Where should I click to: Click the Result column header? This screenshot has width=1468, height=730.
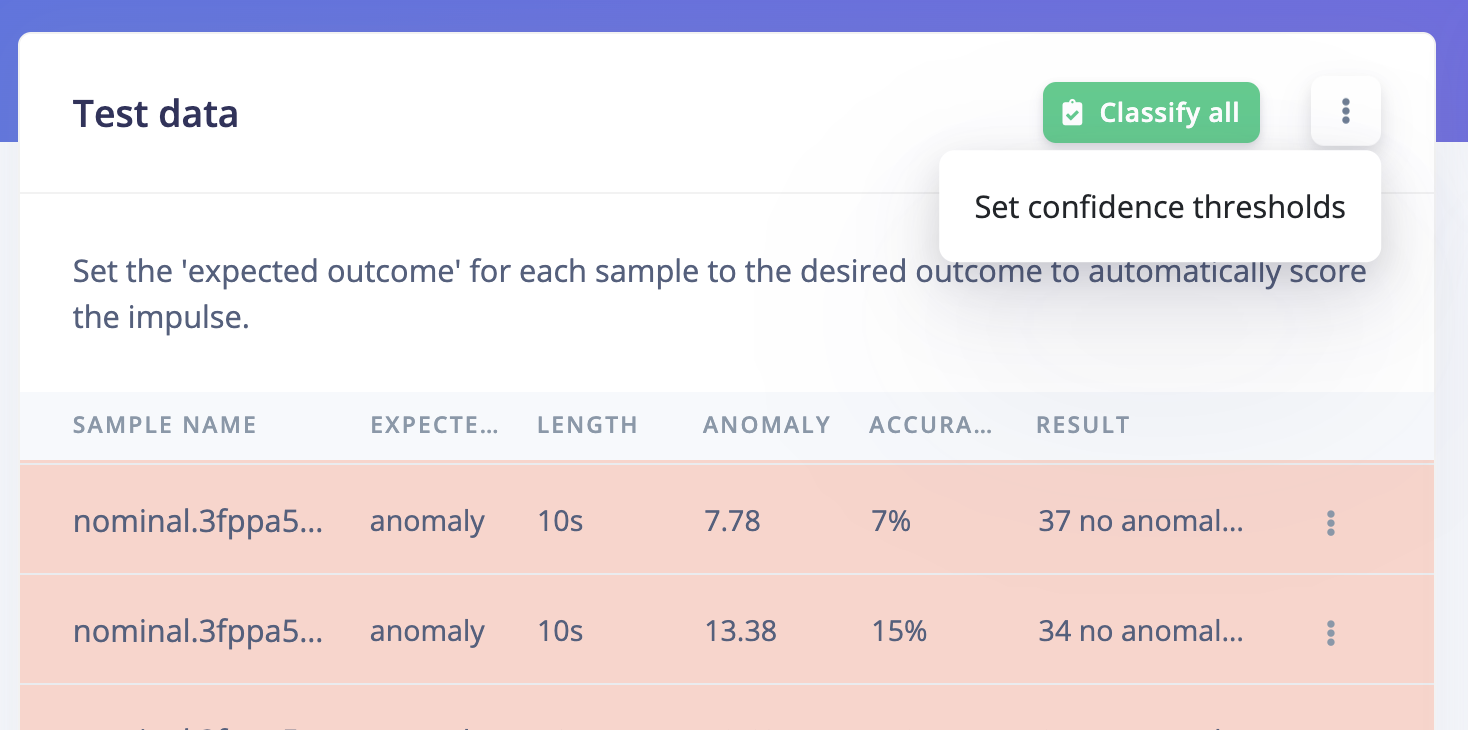coord(1082,425)
